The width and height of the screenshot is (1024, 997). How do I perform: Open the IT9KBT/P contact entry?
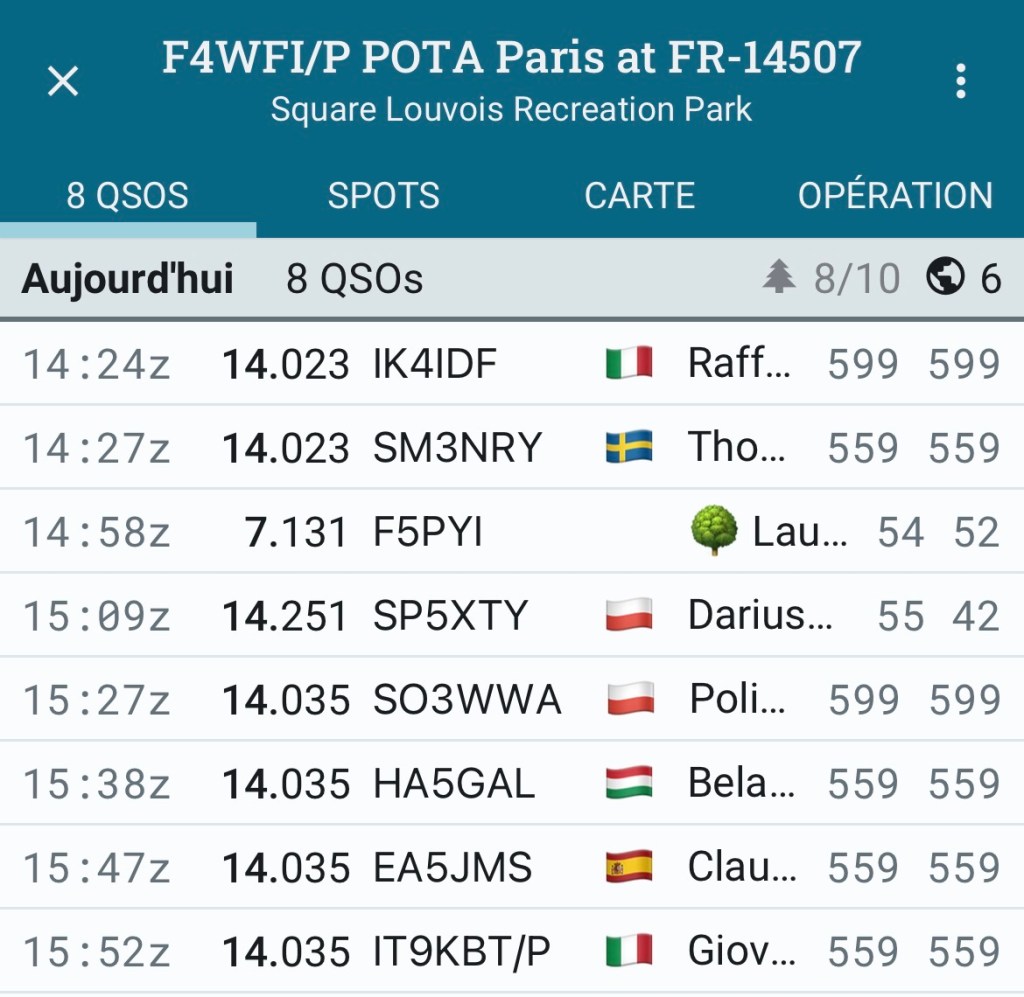461,952
